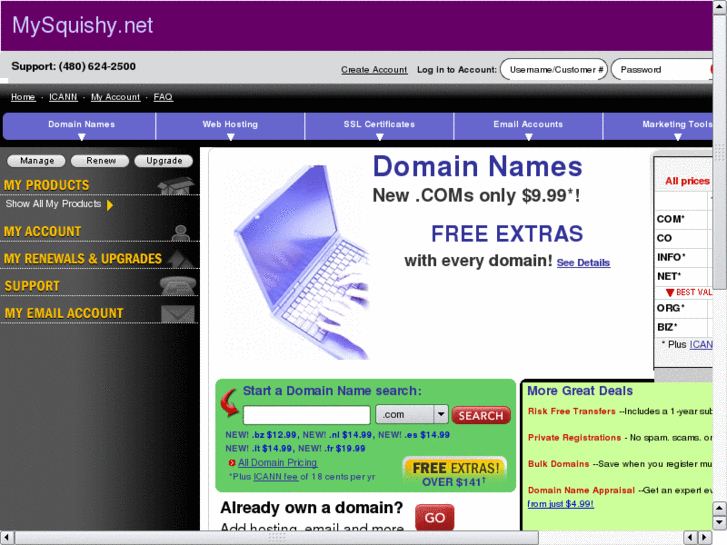Image resolution: width=727 pixels, height=545 pixels.
Task: Click the MySquishy.net site logo
Action: tap(83, 25)
